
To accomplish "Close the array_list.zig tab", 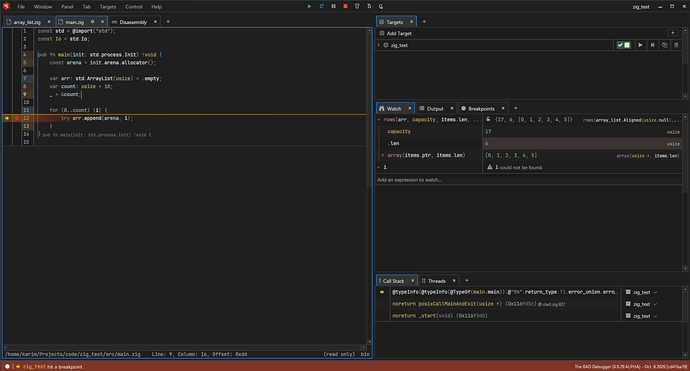I will 49,22.
